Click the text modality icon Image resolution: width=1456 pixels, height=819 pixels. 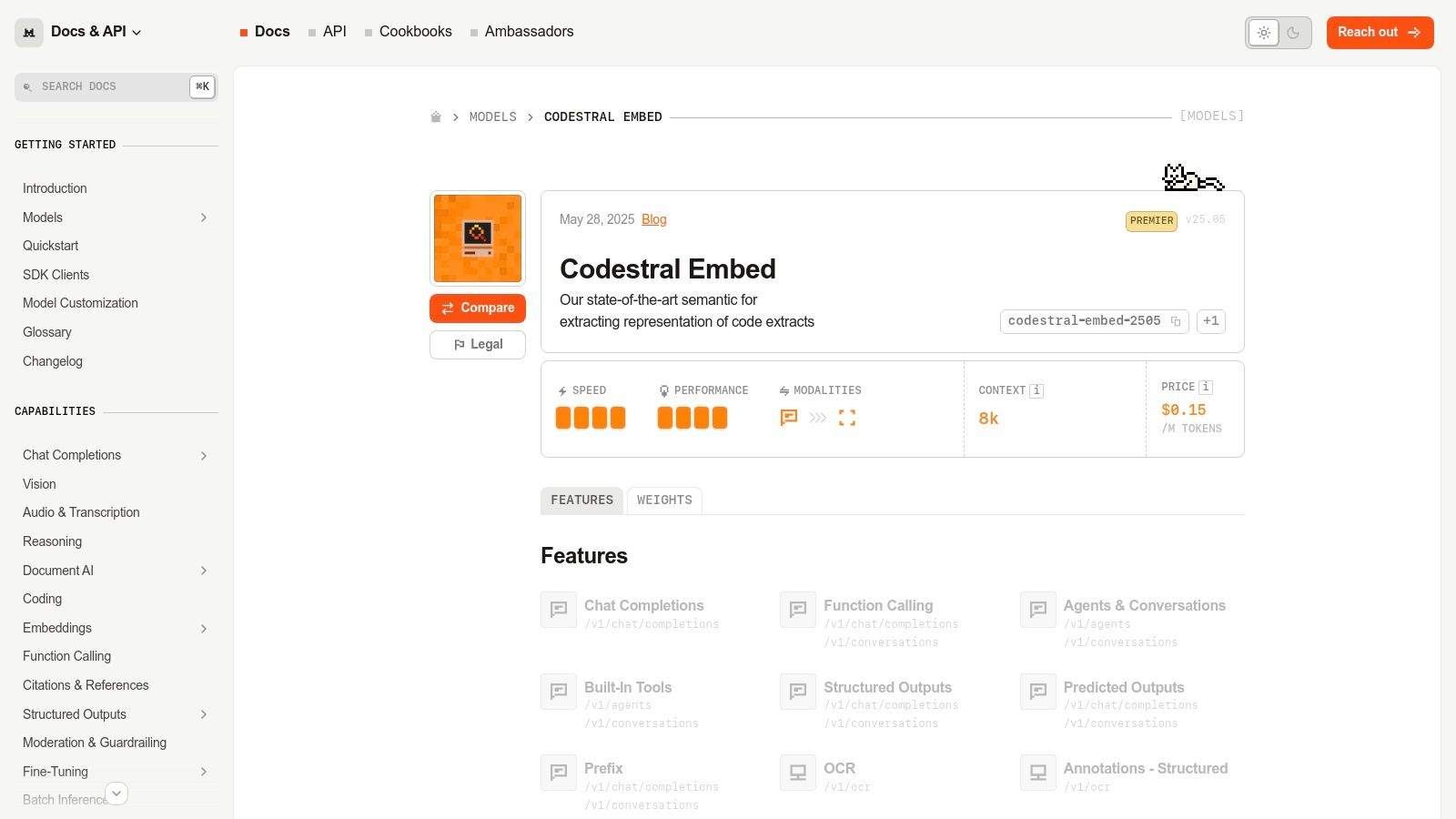789,418
